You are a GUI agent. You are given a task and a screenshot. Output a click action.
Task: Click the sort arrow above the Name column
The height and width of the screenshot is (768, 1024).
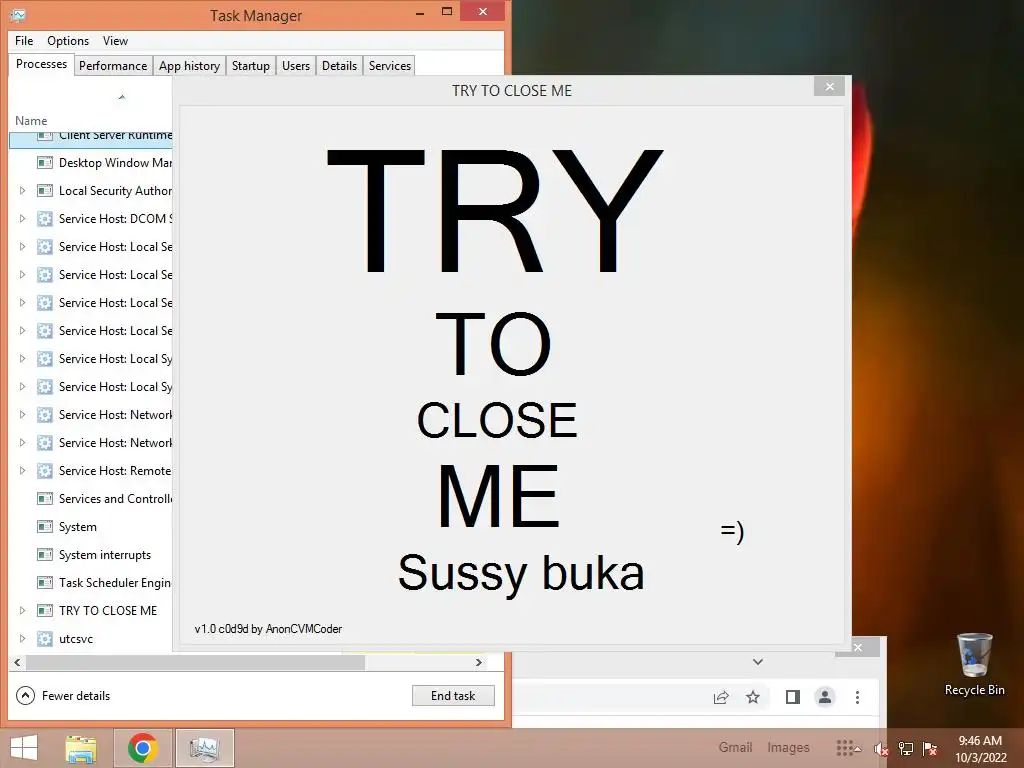pyautogui.click(x=121, y=97)
